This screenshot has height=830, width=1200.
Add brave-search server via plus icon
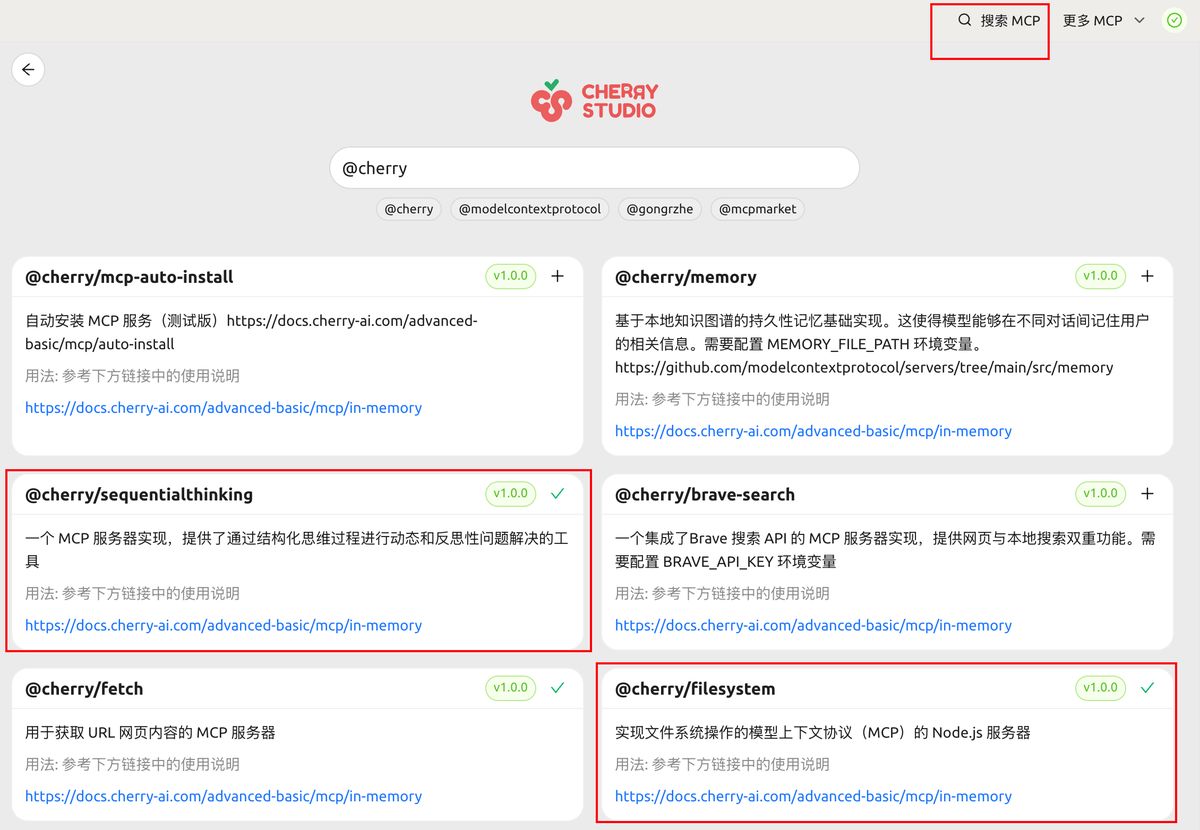click(x=1147, y=493)
